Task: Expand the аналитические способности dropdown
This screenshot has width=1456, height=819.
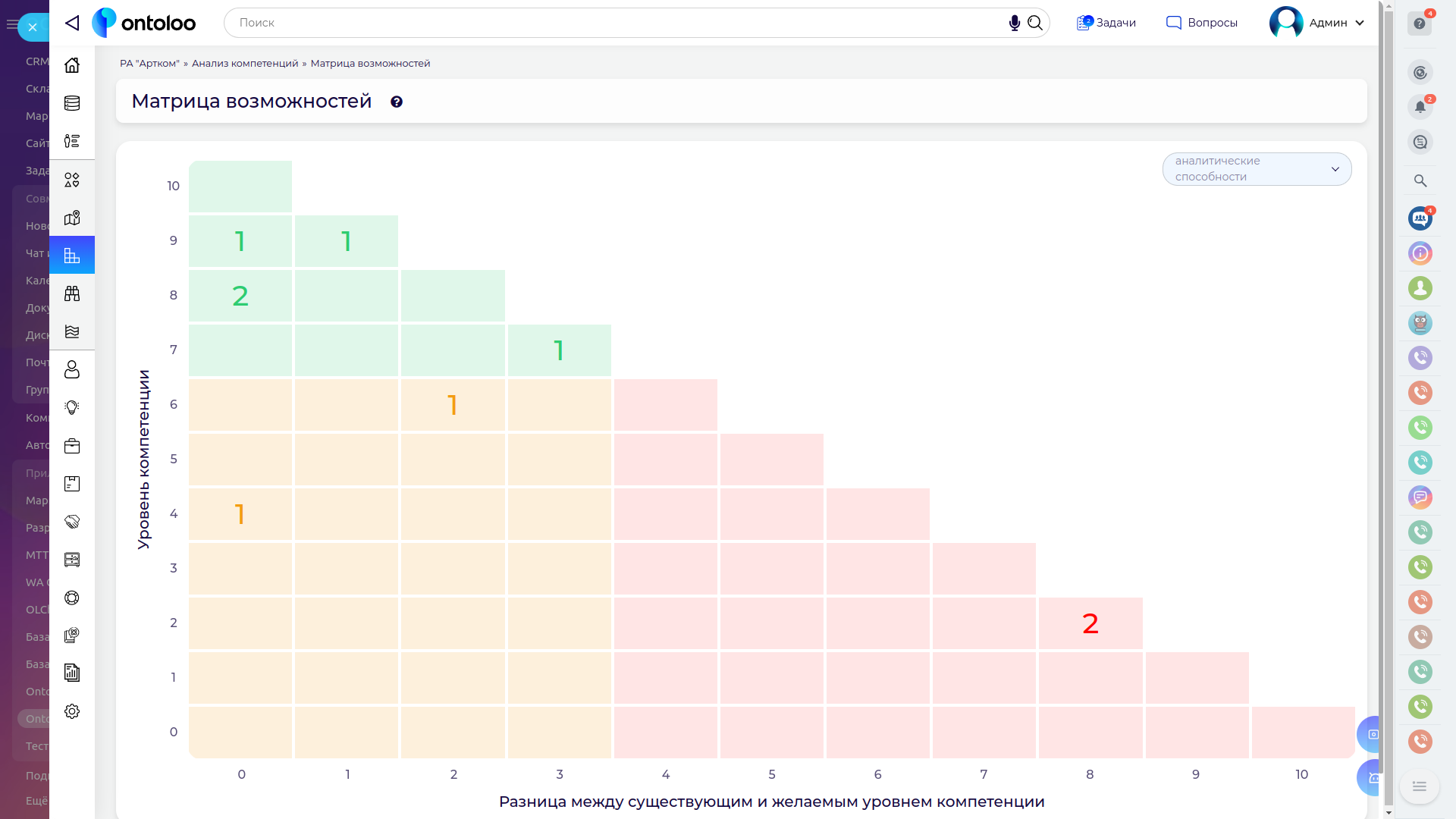Action: coord(1257,169)
